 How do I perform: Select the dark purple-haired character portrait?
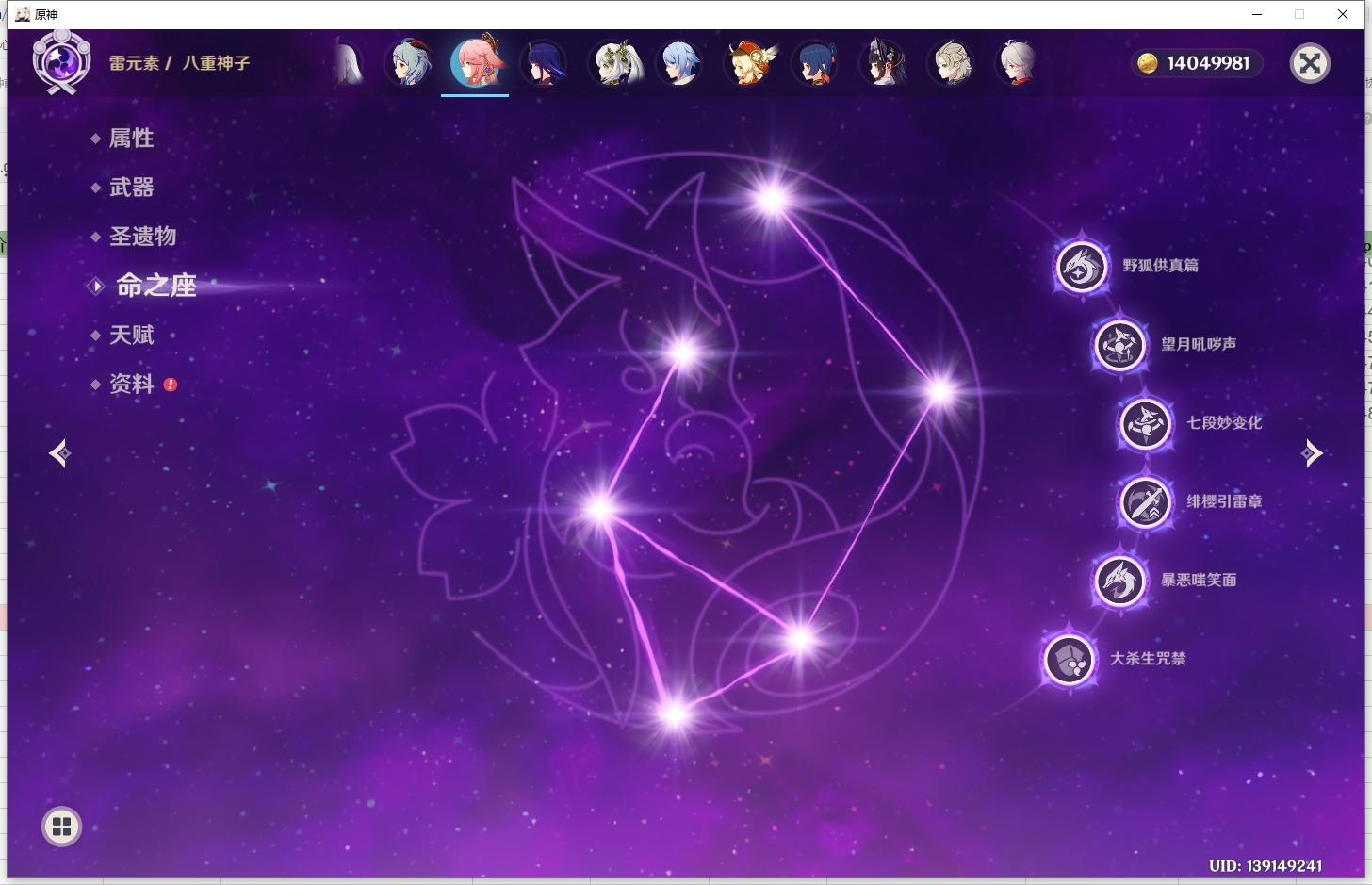point(544,63)
